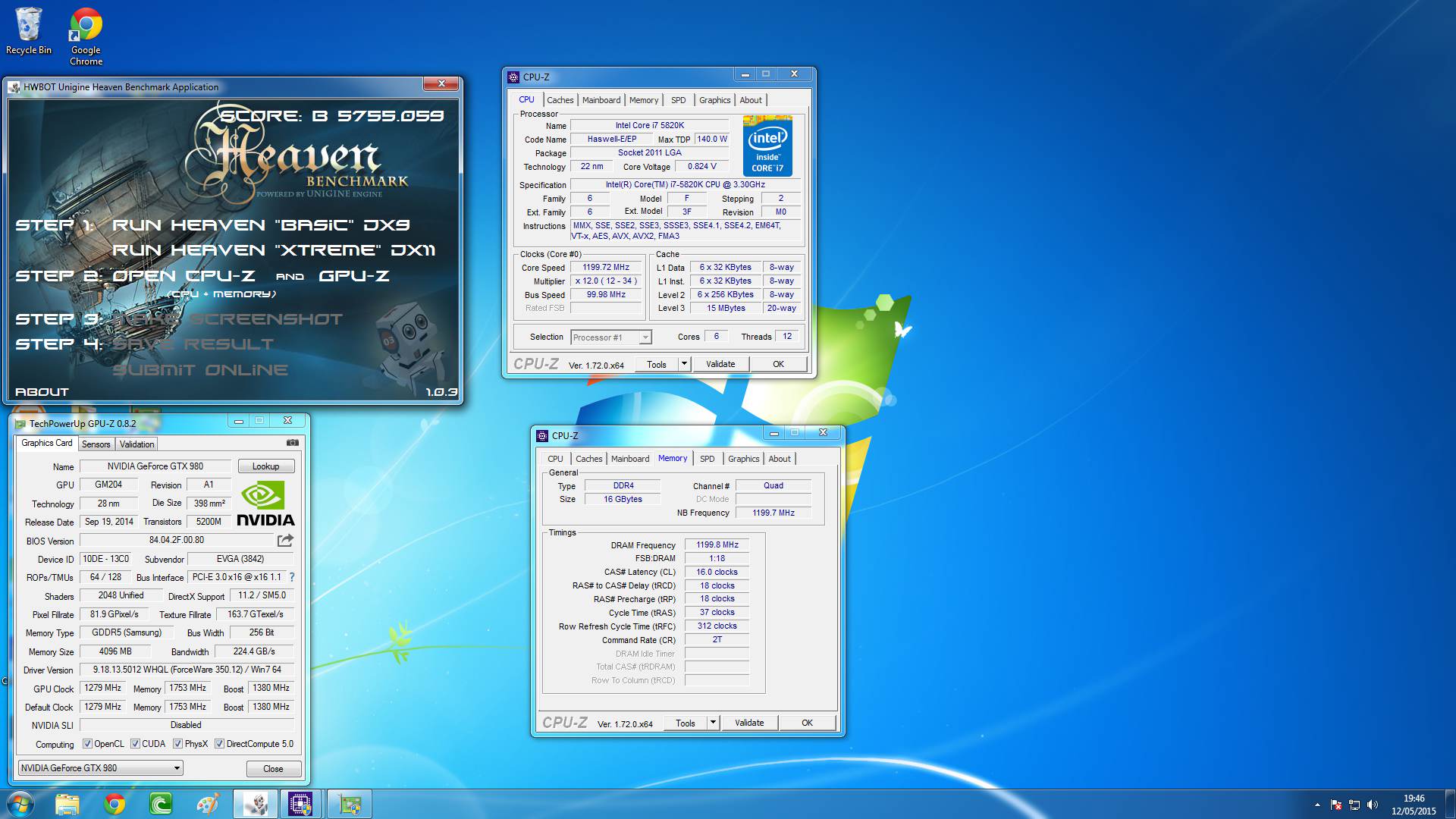
Task: Click the Intel Core i7 logo in CPU-Z
Action: 767,146
